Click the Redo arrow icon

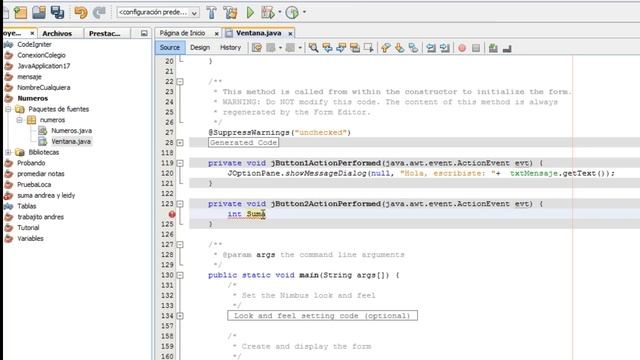tap(99, 13)
